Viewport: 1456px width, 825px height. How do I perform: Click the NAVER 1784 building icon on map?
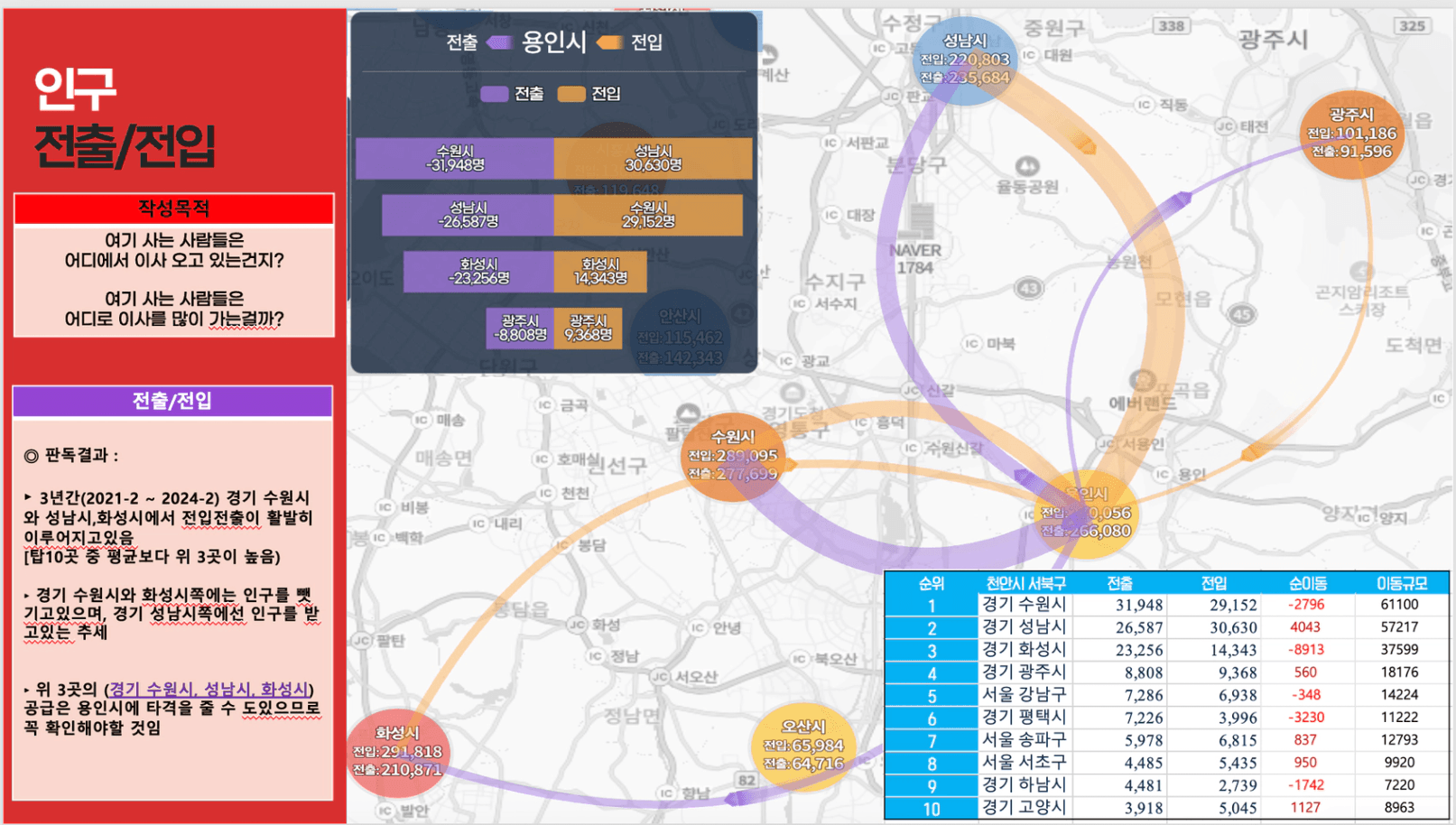[920, 221]
